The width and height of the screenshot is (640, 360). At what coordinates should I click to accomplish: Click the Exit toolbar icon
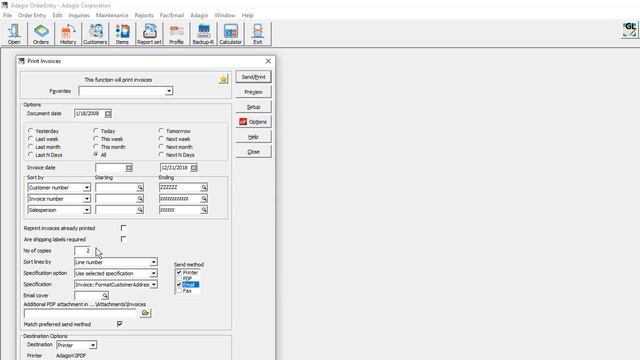pyautogui.click(x=257, y=34)
